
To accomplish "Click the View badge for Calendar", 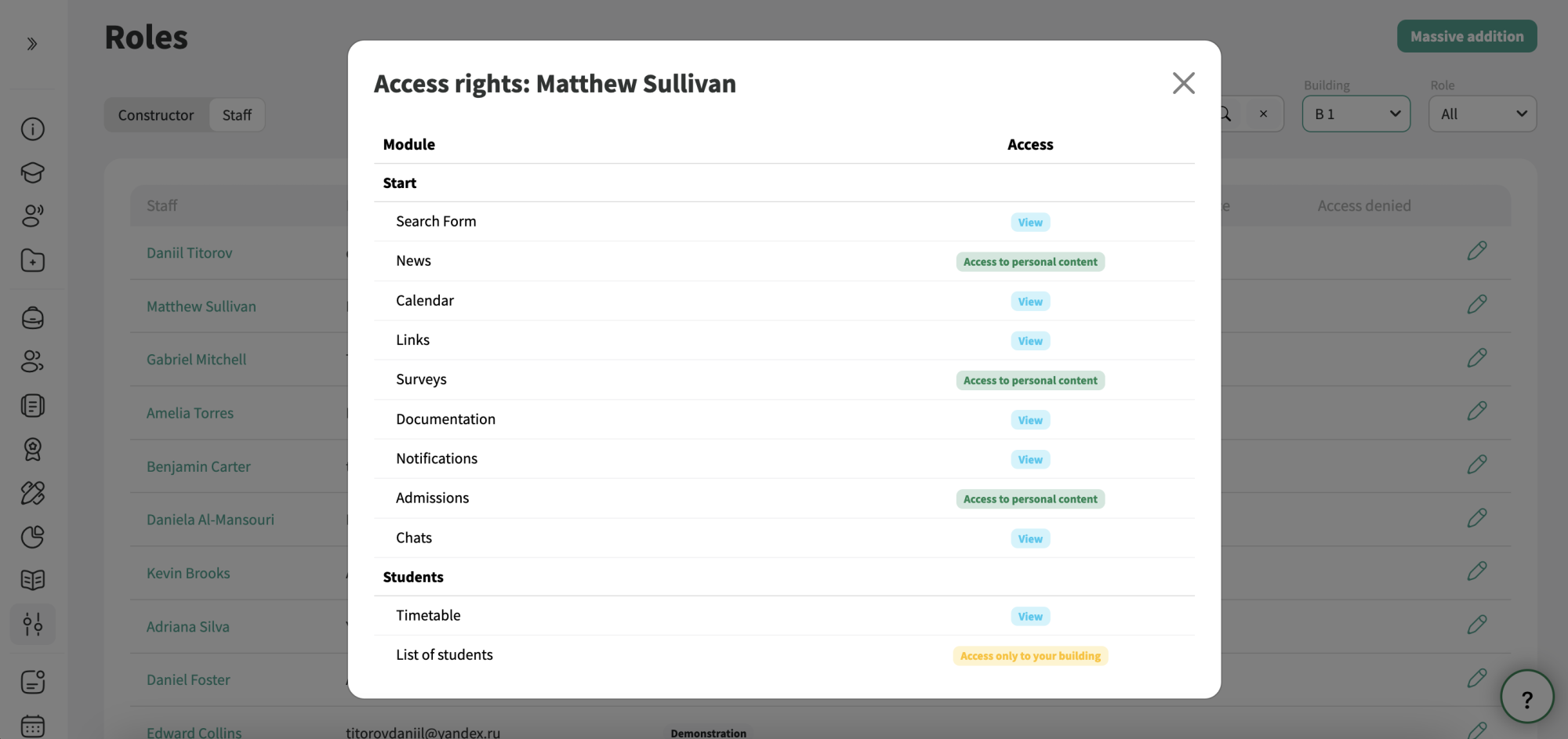I will 1030,302.
